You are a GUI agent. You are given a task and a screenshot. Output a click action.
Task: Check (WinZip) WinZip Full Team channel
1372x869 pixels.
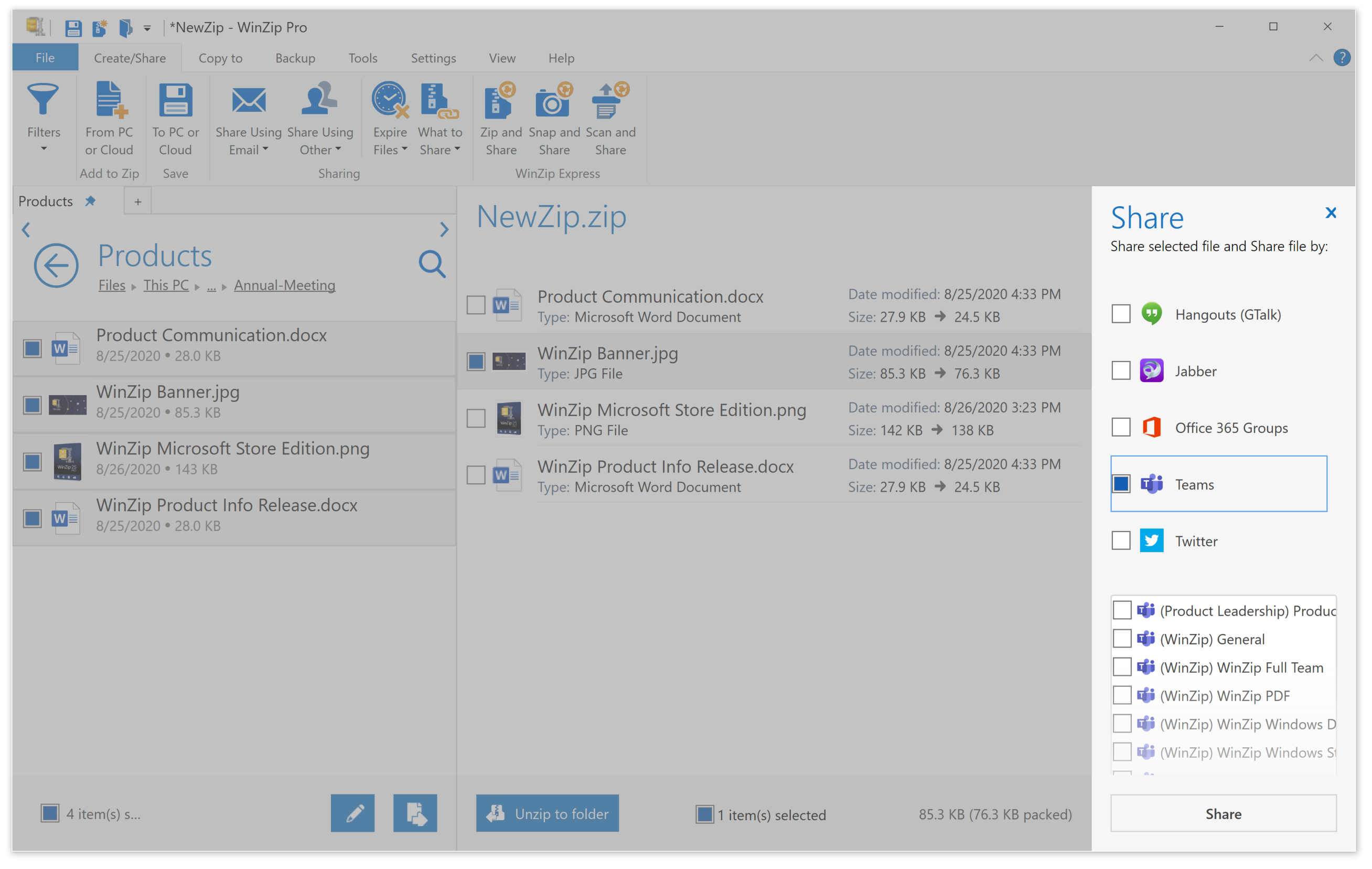tap(1122, 666)
